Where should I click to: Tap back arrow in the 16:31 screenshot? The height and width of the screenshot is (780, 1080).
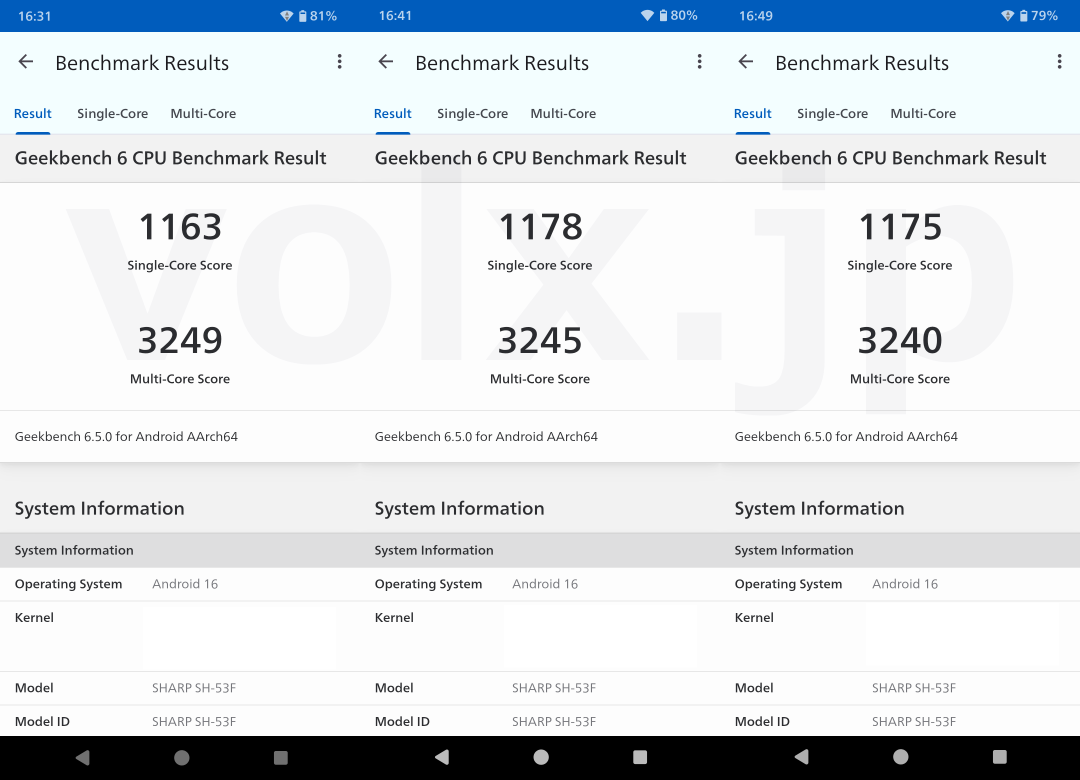(26, 62)
